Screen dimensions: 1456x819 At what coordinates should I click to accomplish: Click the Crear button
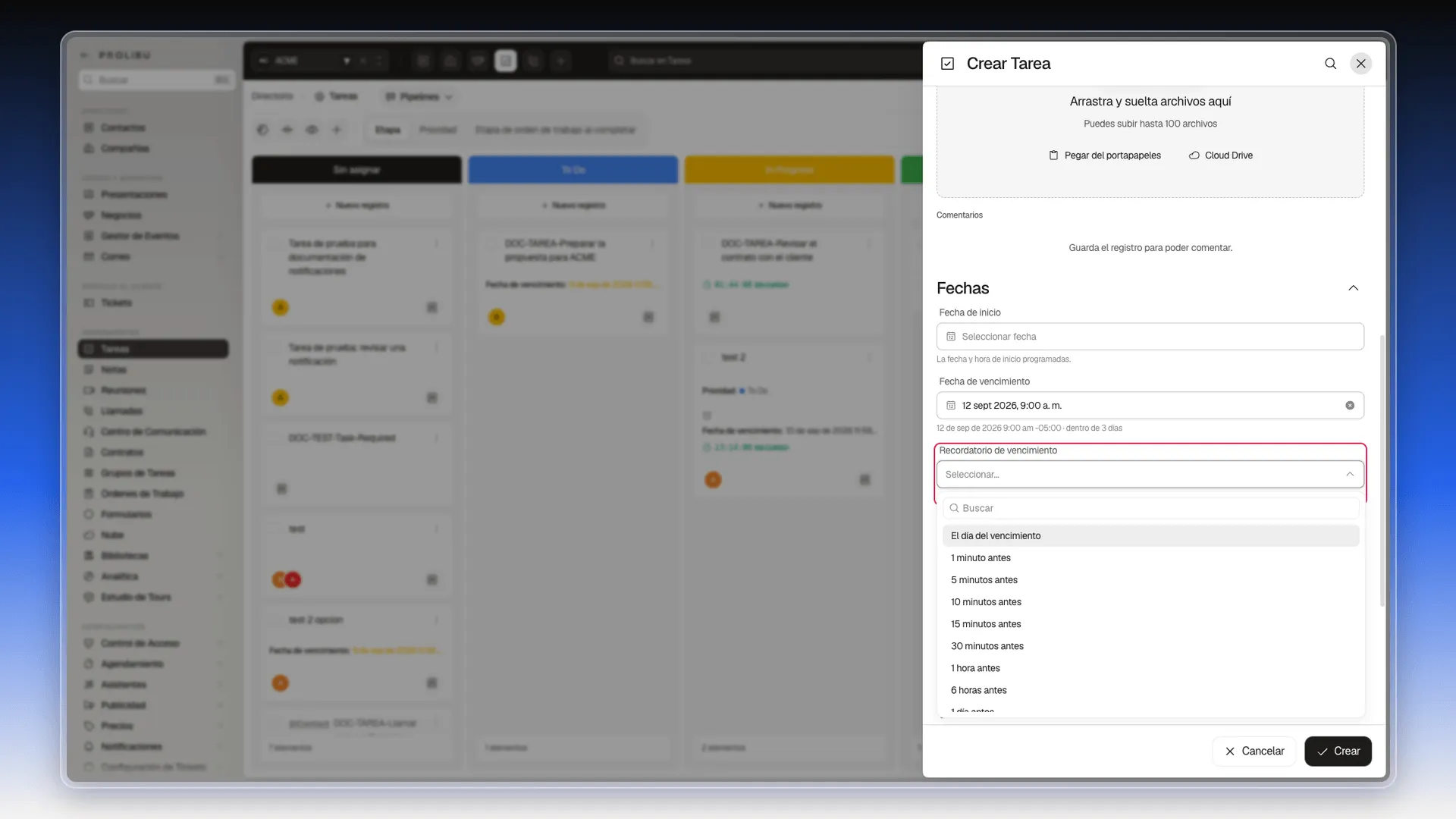(1338, 751)
